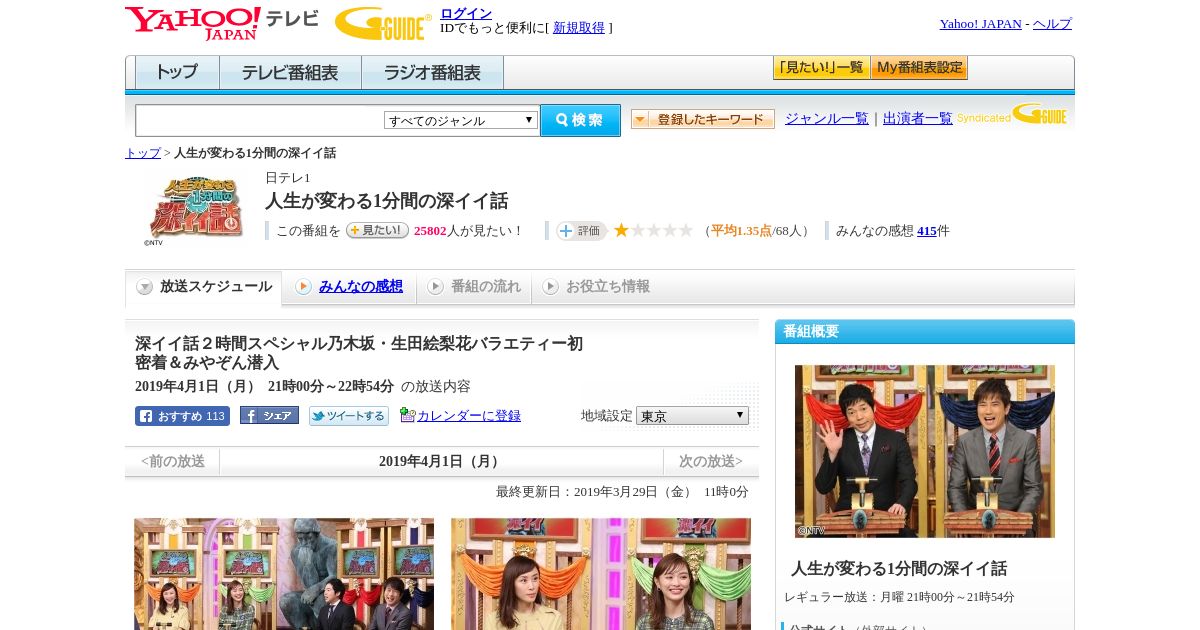Click the Twitter ツイートする button
The image size is (1200, 630).
pyautogui.click(x=349, y=416)
